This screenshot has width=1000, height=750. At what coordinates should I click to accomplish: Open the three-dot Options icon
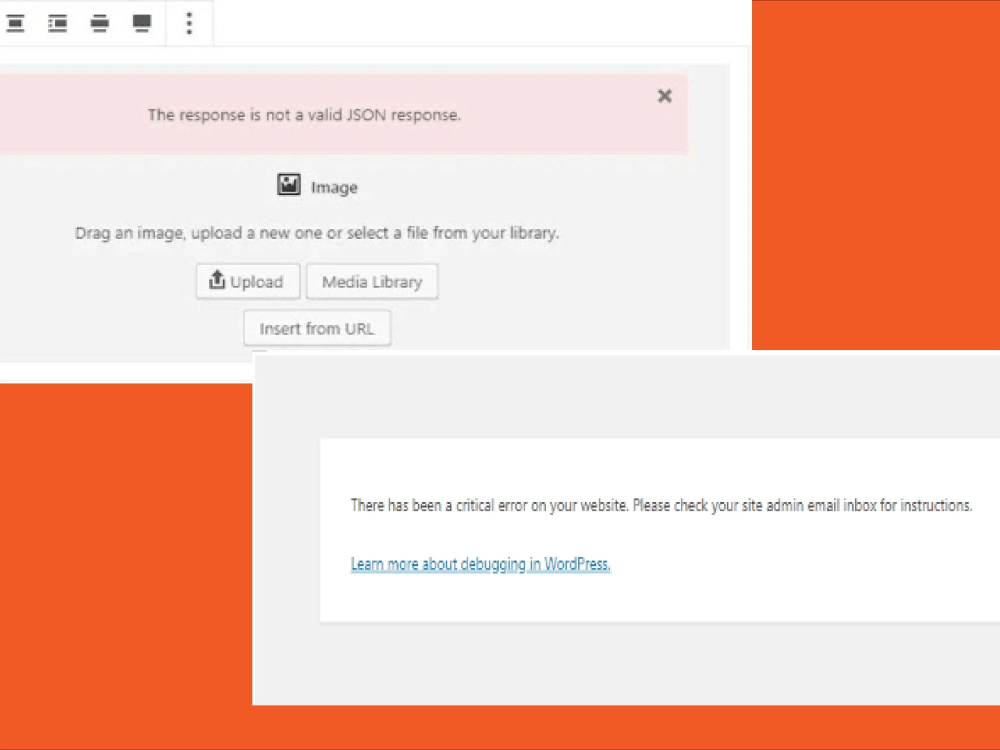tap(188, 22)
